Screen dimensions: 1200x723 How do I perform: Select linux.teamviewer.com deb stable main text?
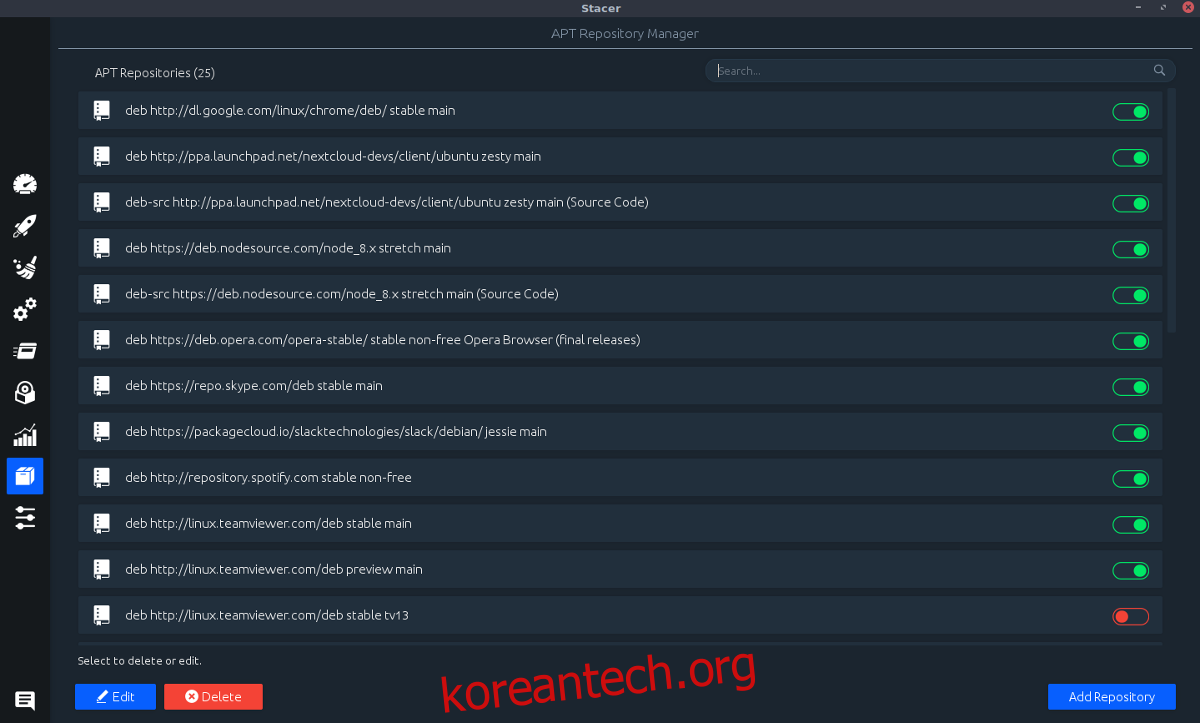(268, 524)
